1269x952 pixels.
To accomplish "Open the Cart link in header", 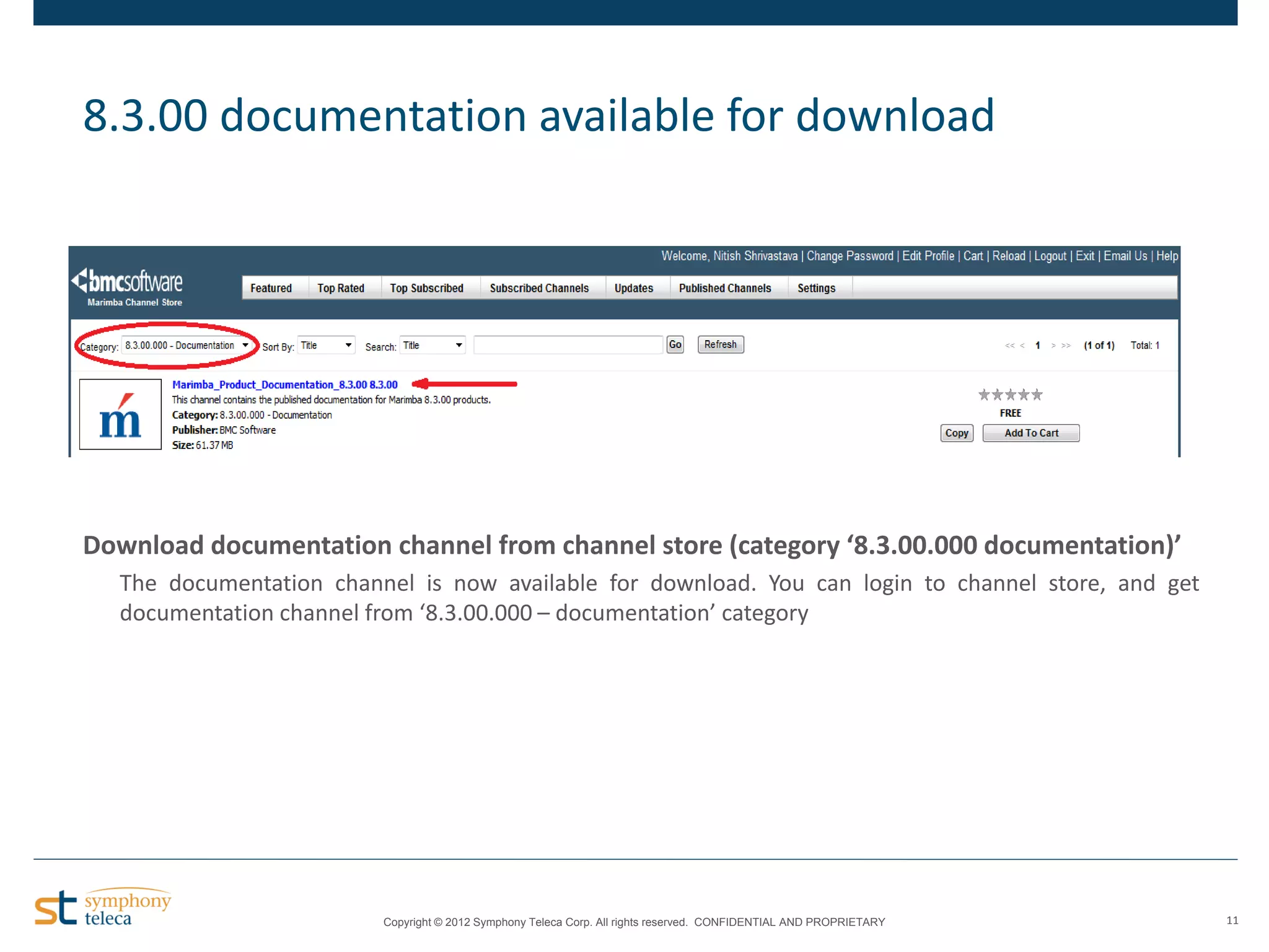I will click(973, 256).
